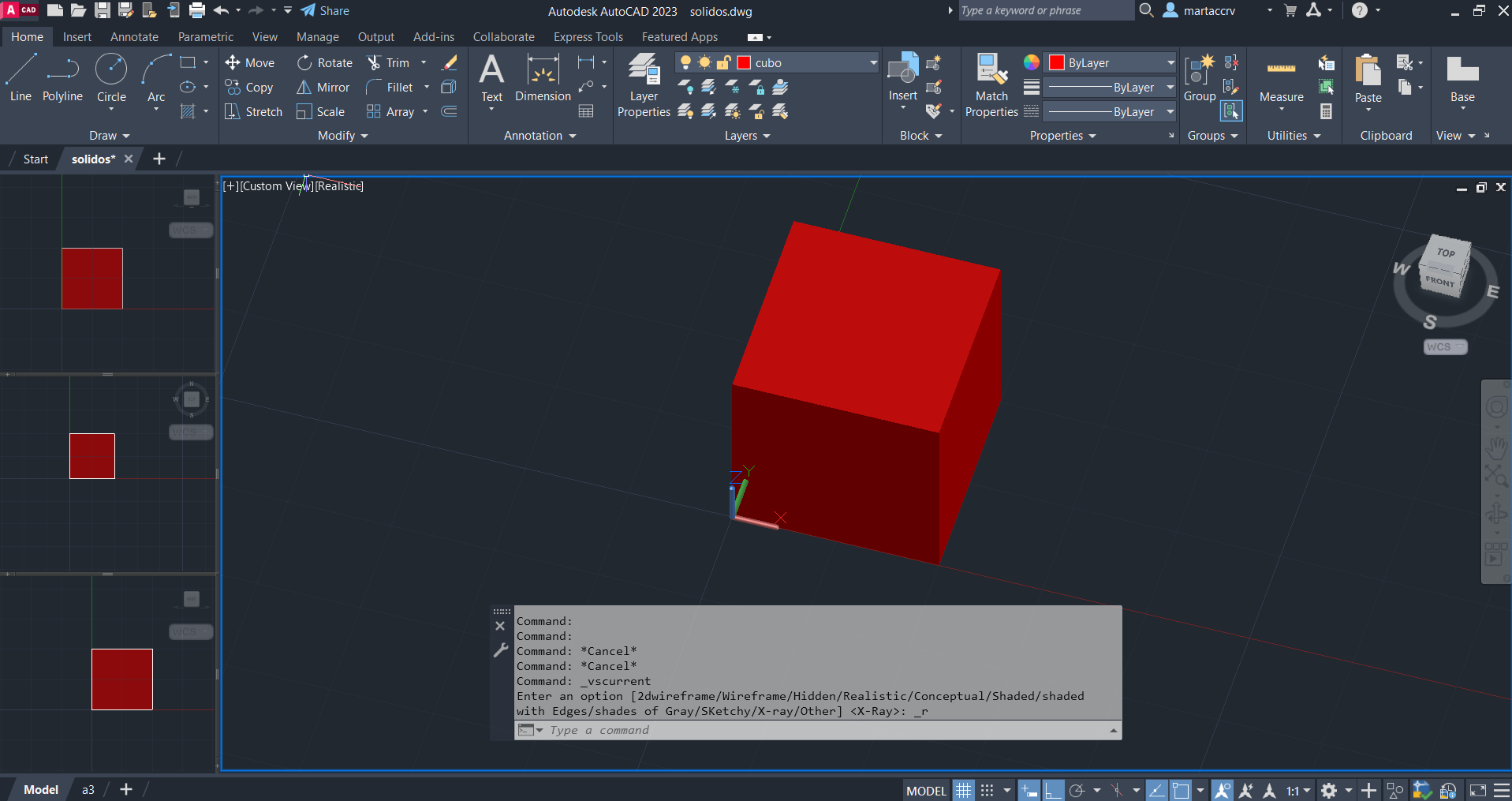Expand the Modify panel
The width and height of the screenshot is (1512, 801).
[342, 136]
